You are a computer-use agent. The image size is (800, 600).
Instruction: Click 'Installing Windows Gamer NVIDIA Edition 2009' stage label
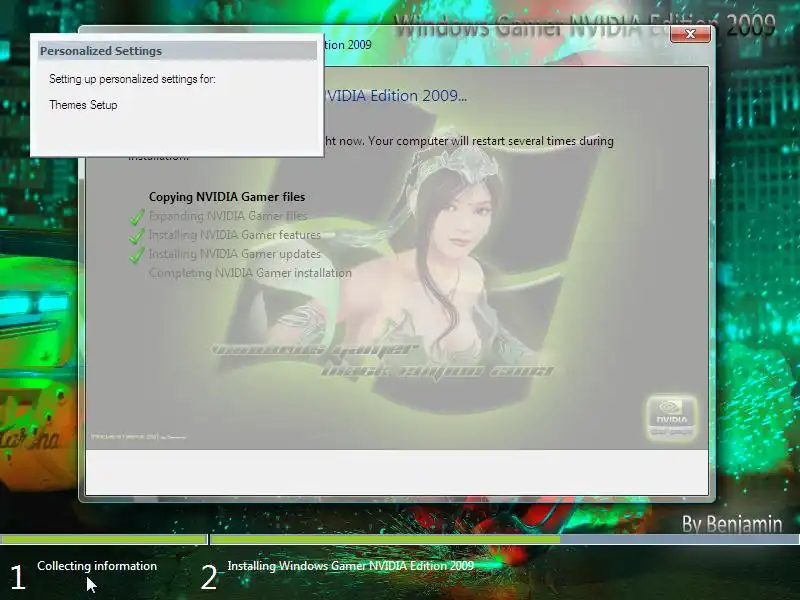351,566
